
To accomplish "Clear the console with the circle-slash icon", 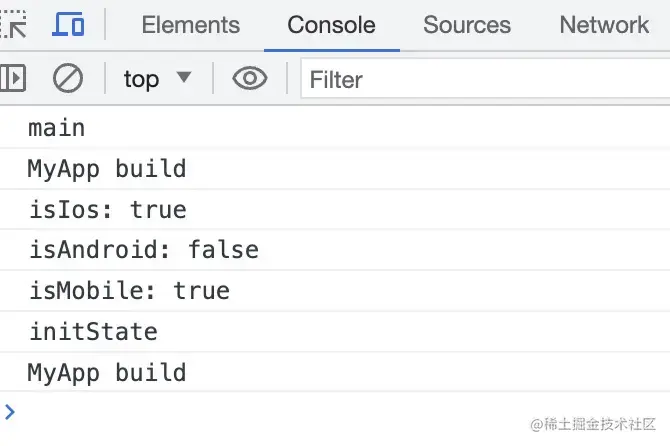I will (68, 78).
